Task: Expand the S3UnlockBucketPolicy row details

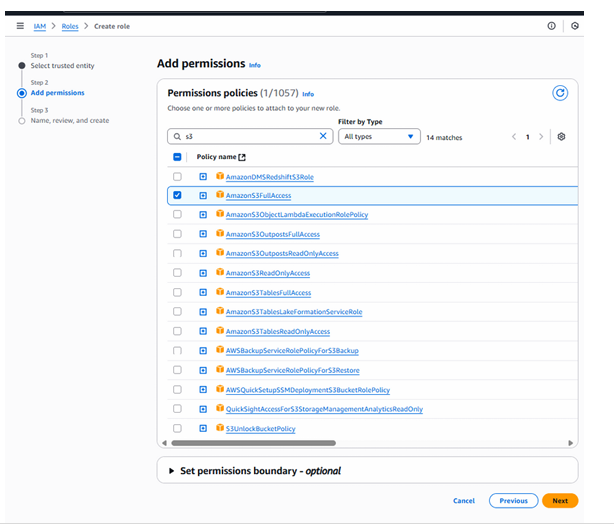Action: coord(203,429)
